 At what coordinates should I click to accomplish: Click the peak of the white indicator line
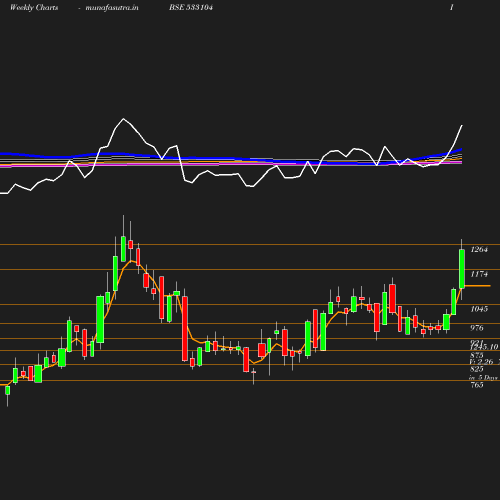[x=124, y=119]
